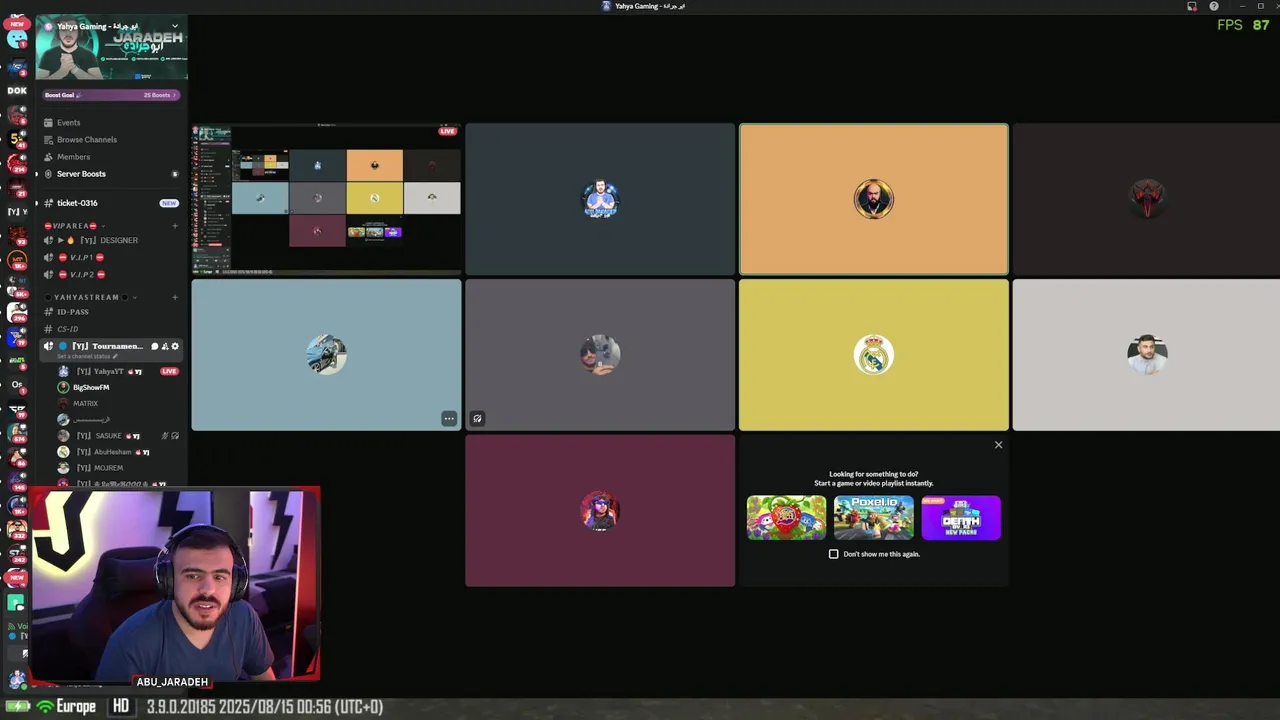Viewport: 1280px width, 720px height.
Task: Open text chat of Tournament voice channel
Action: pyautogui.click(x=154, y=346)
